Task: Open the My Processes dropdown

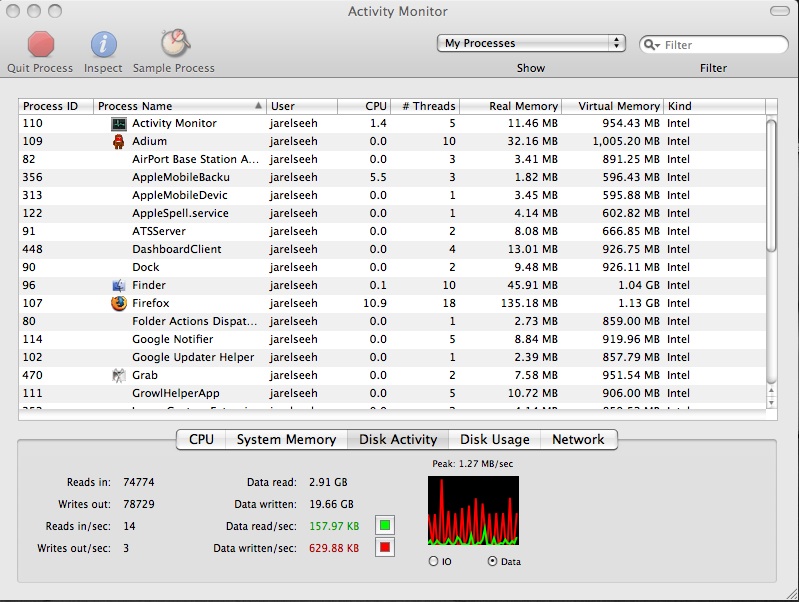Action: point(531,43)
